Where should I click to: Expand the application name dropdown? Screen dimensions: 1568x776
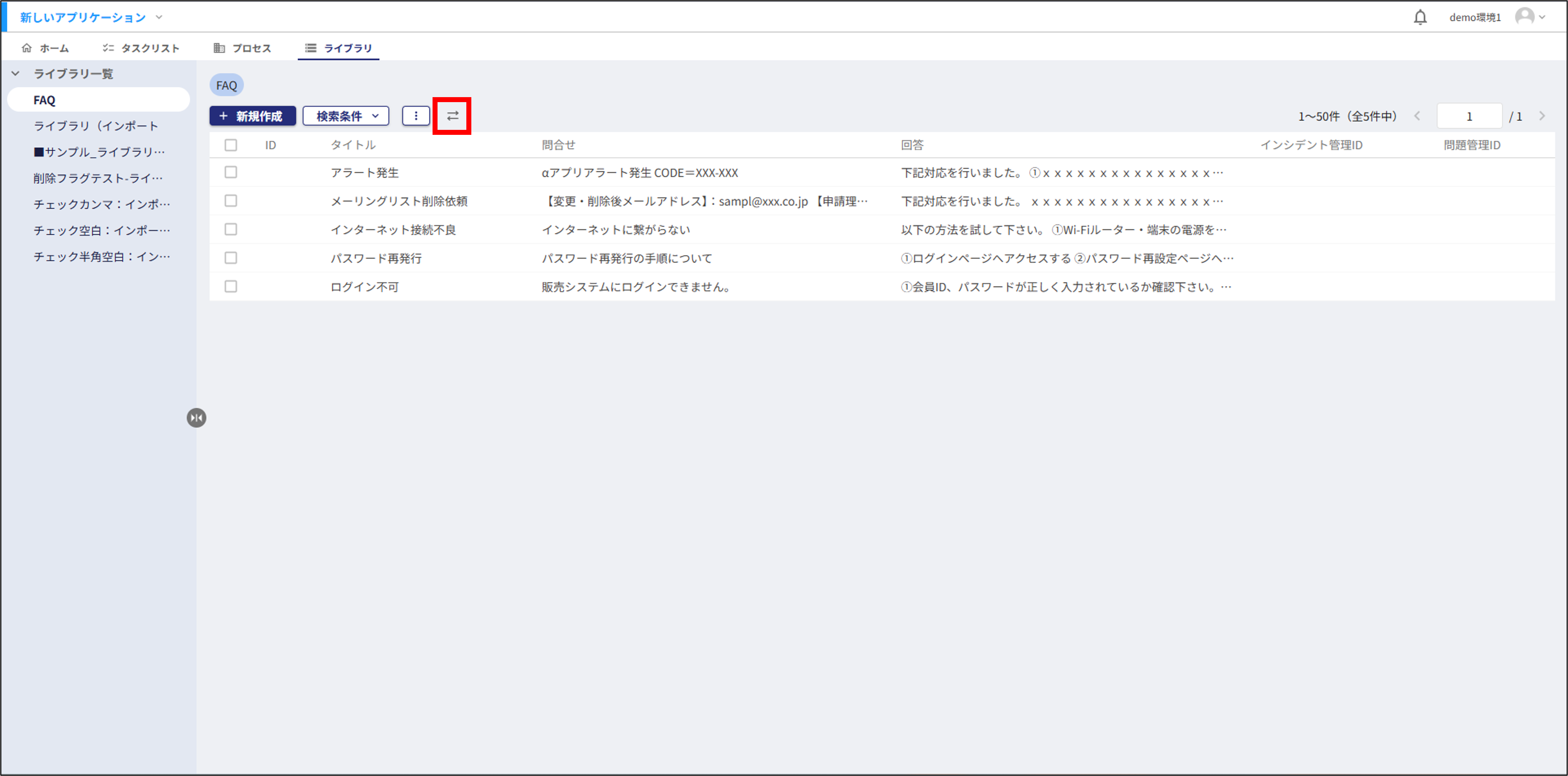pyautogui.click(x=158, y=17)
